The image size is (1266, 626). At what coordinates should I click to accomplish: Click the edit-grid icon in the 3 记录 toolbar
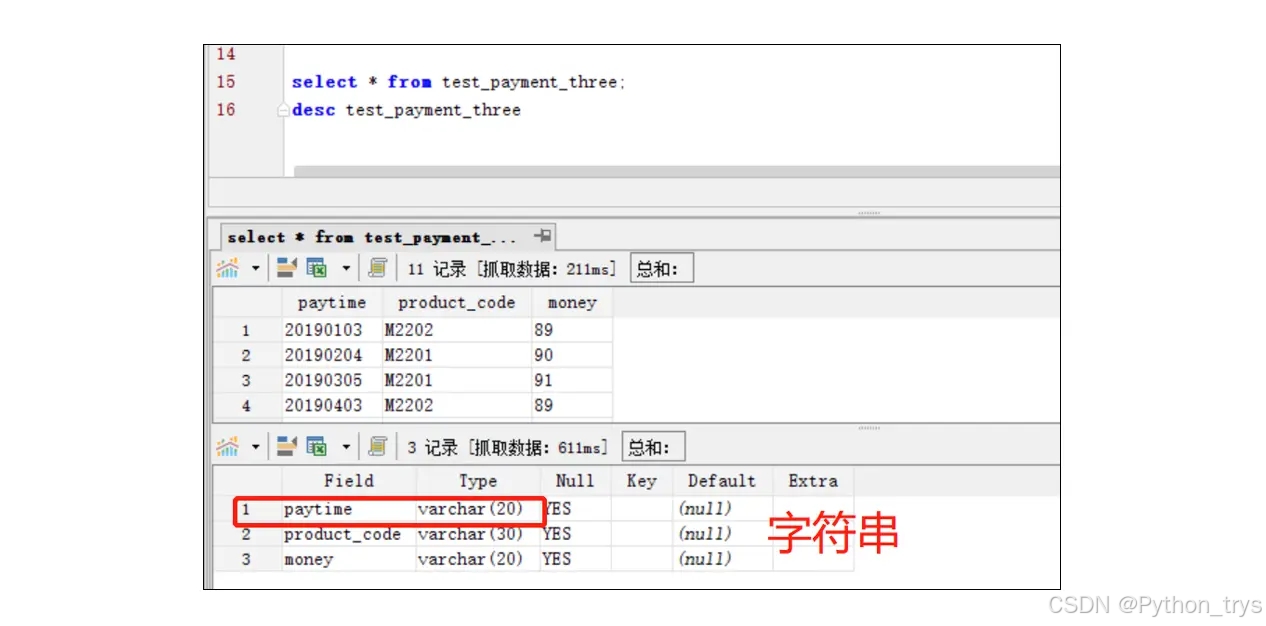click(287, 446)
